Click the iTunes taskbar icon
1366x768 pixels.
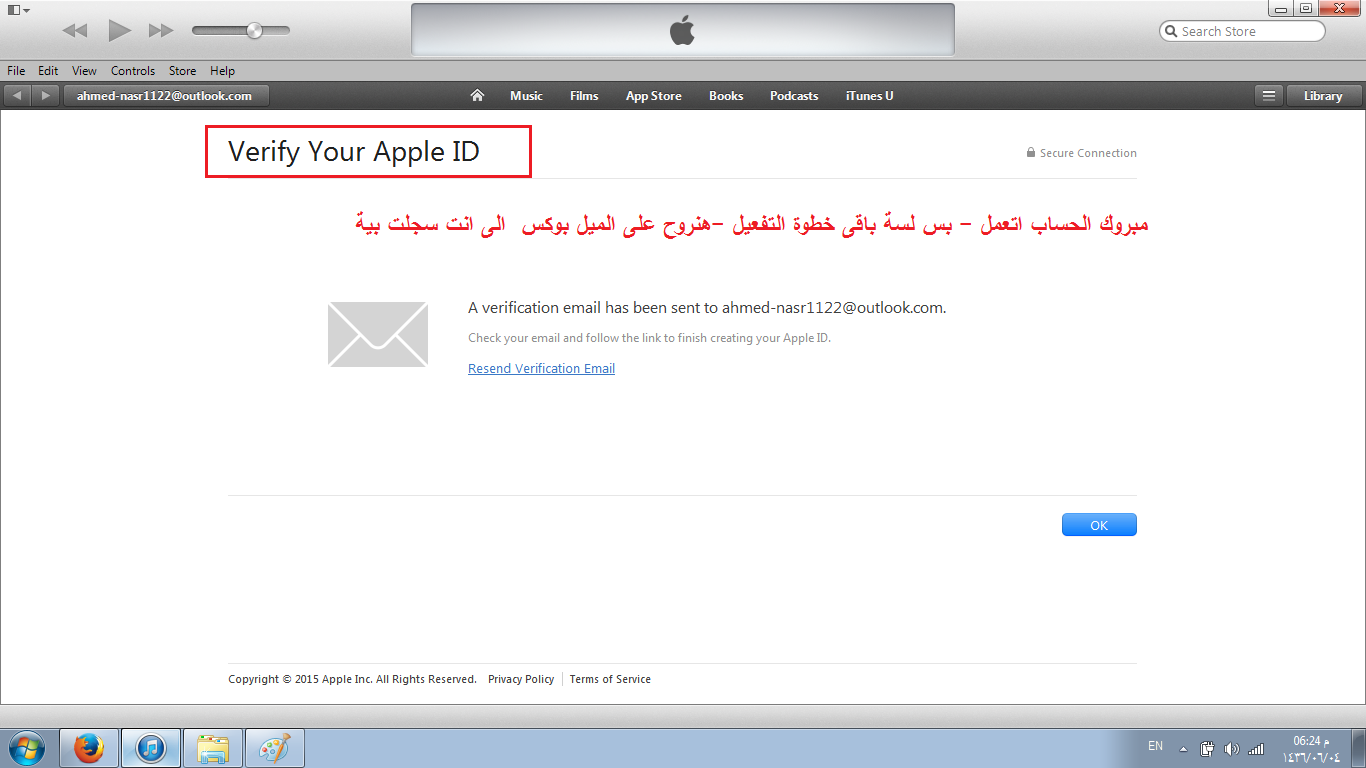tap(151, 748)
